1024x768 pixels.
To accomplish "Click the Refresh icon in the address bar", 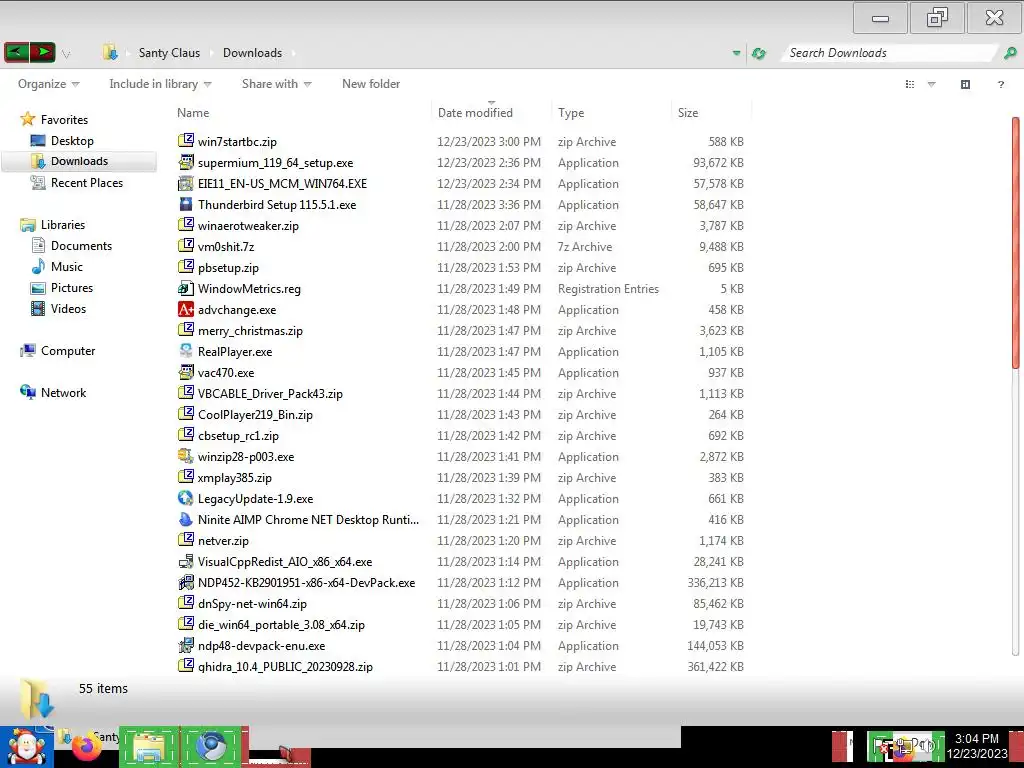I will (759, 53).
